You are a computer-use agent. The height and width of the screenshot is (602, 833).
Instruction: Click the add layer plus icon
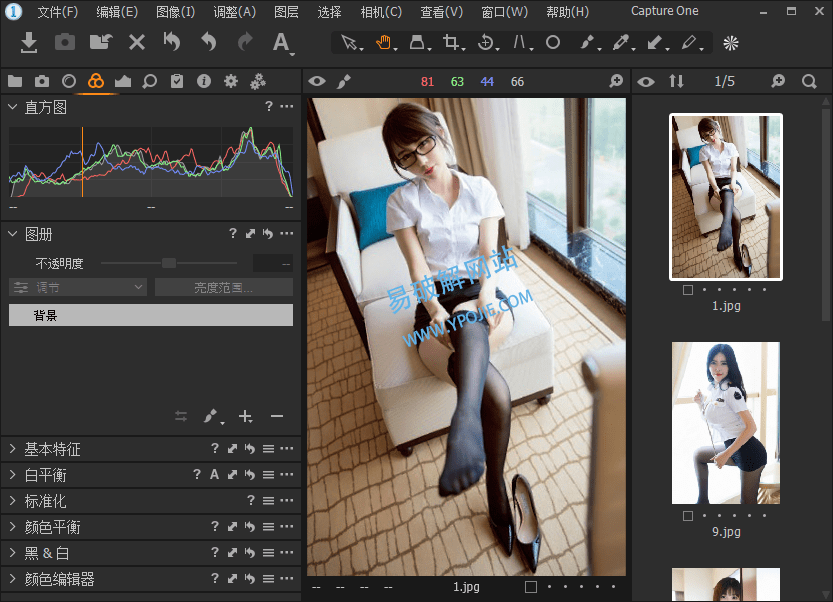(x=245, y=416)
